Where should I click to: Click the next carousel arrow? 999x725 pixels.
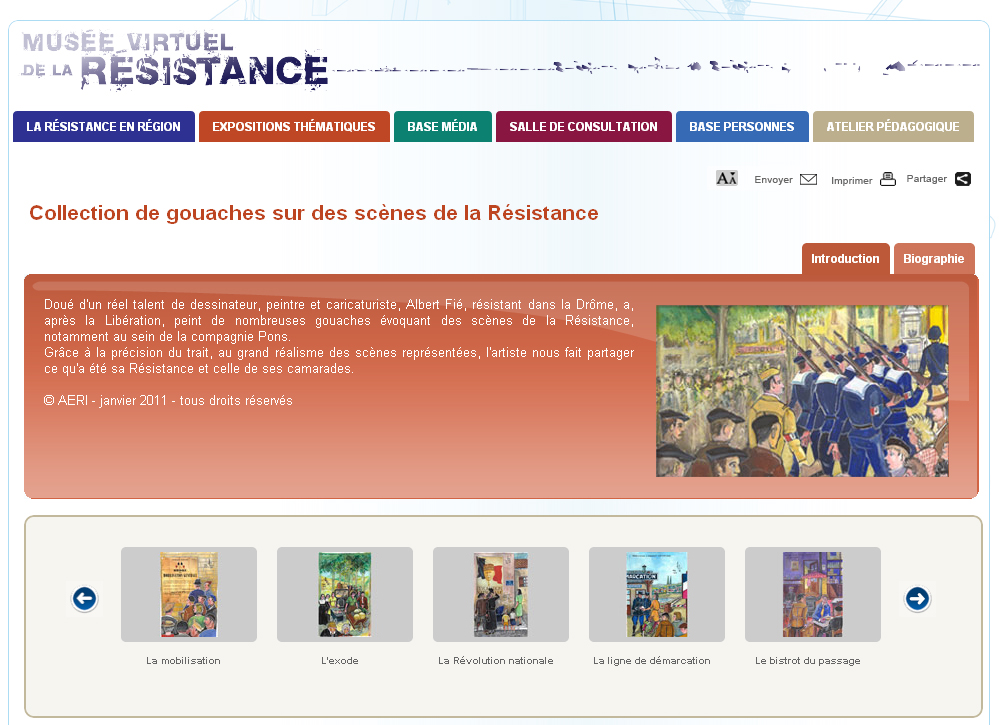pyautogui.click(x=917, y=599)
